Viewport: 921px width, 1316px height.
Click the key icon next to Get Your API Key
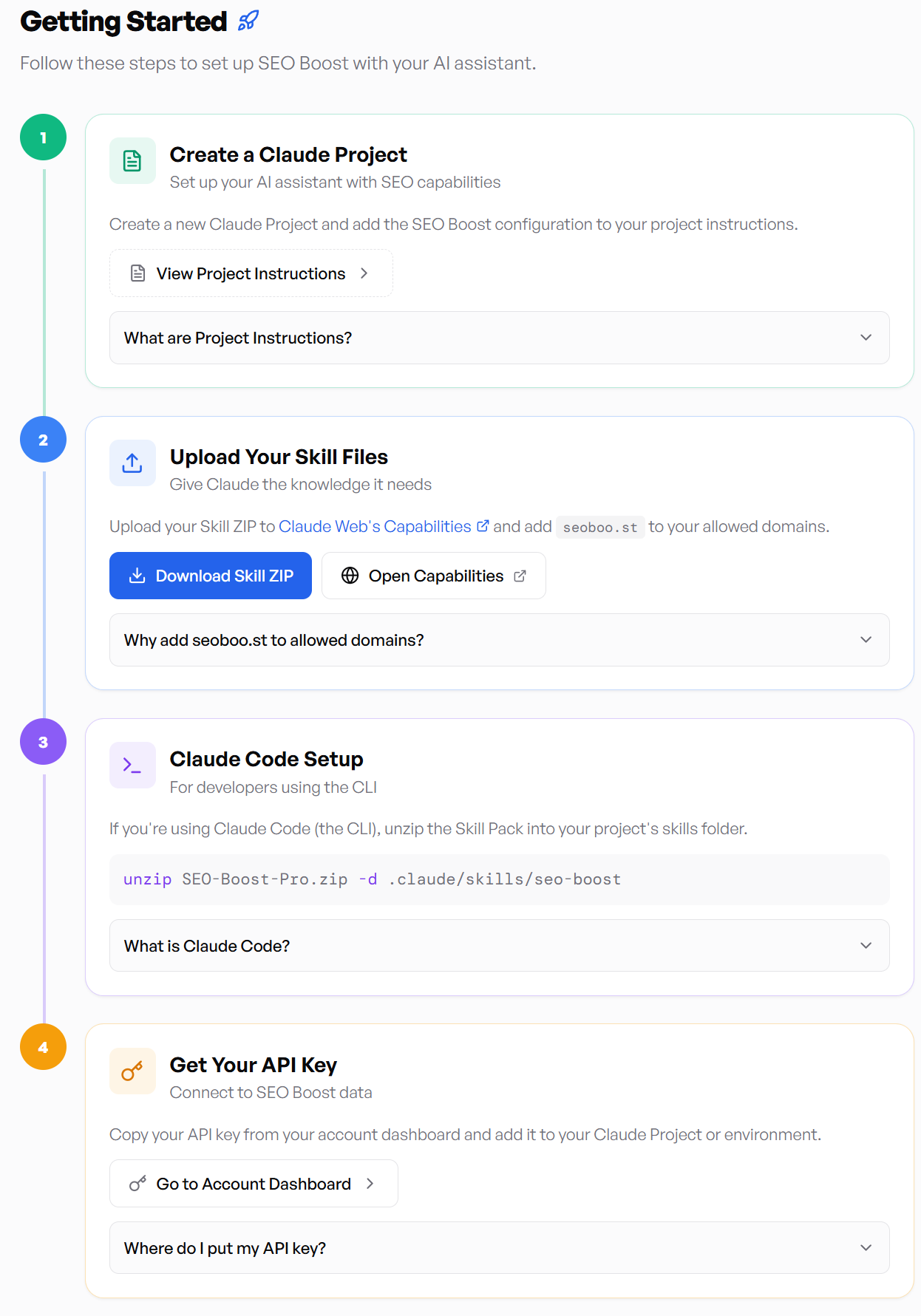coord(132,1071)
